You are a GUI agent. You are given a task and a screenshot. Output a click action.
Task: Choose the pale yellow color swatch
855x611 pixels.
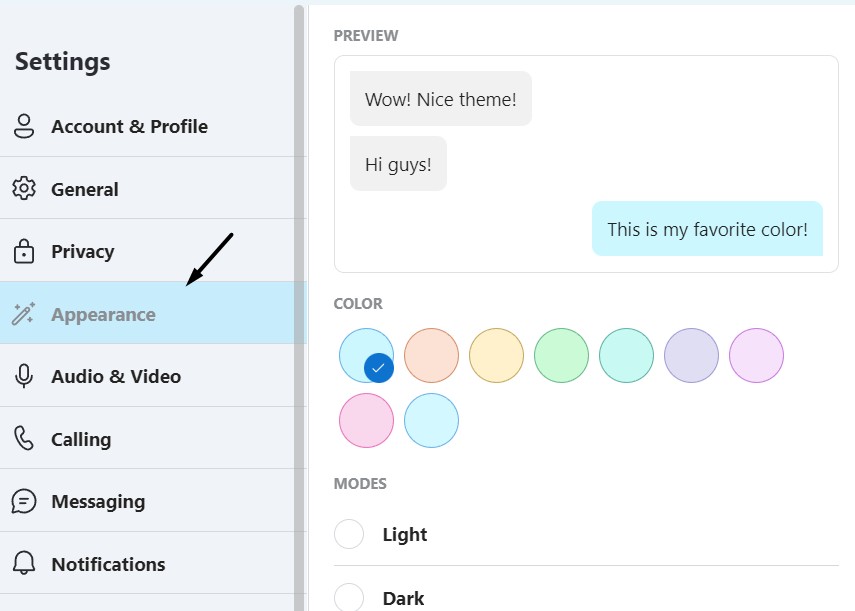tap(497, 356)
